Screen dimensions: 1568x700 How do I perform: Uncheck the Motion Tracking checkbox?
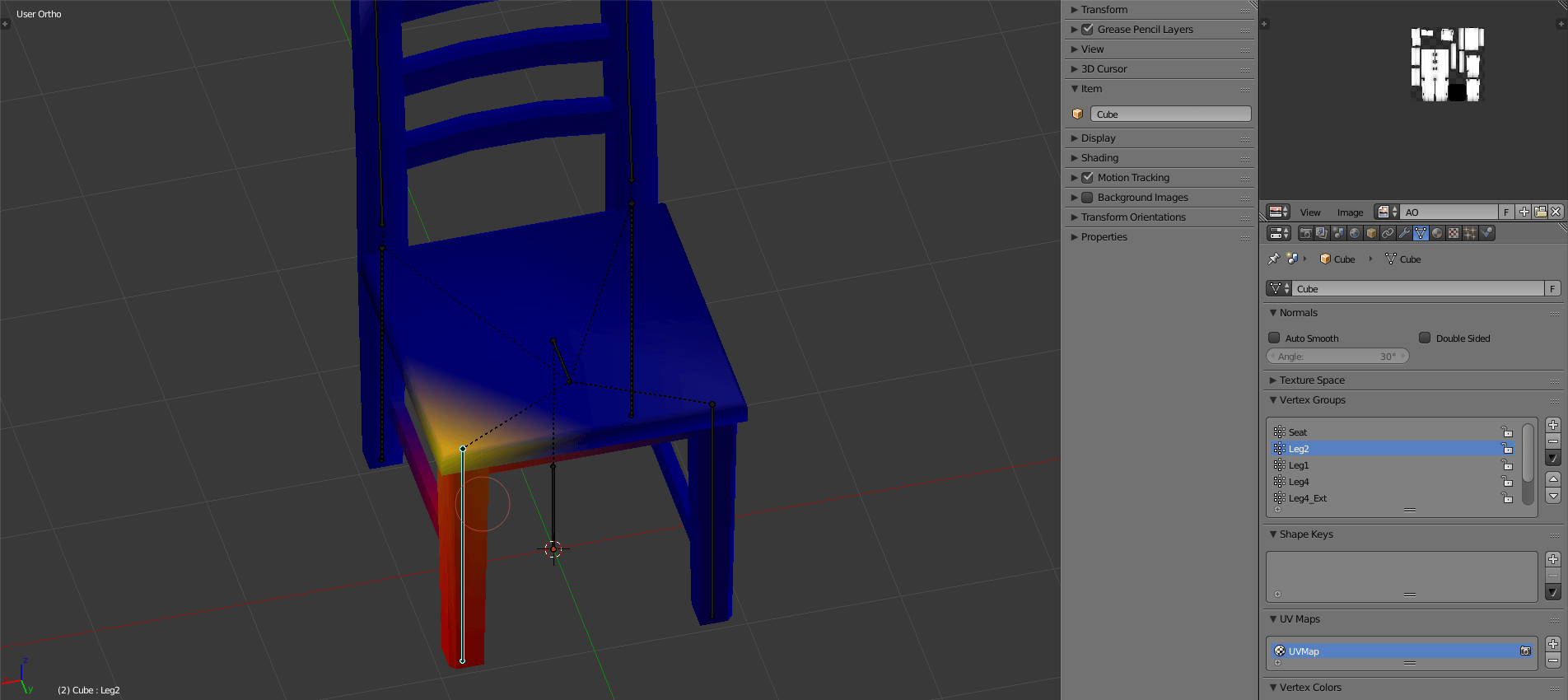click(x=1087, y=178)
